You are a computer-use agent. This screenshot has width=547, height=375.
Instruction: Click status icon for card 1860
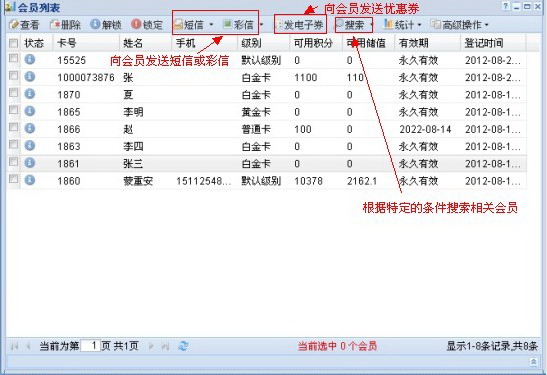point(30,180)
